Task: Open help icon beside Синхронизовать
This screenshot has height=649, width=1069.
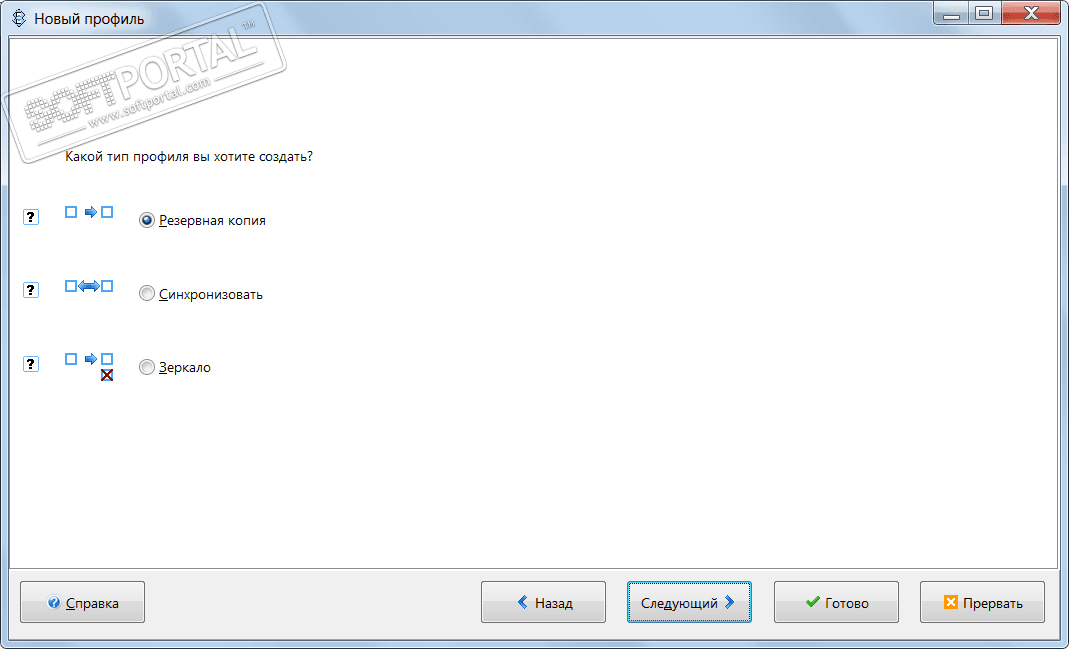Action: pos(31,290)
